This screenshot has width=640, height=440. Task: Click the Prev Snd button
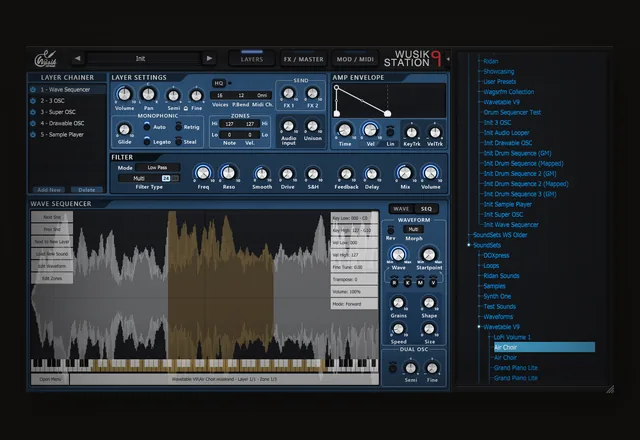pyautogui.click(x=52, y=229)
